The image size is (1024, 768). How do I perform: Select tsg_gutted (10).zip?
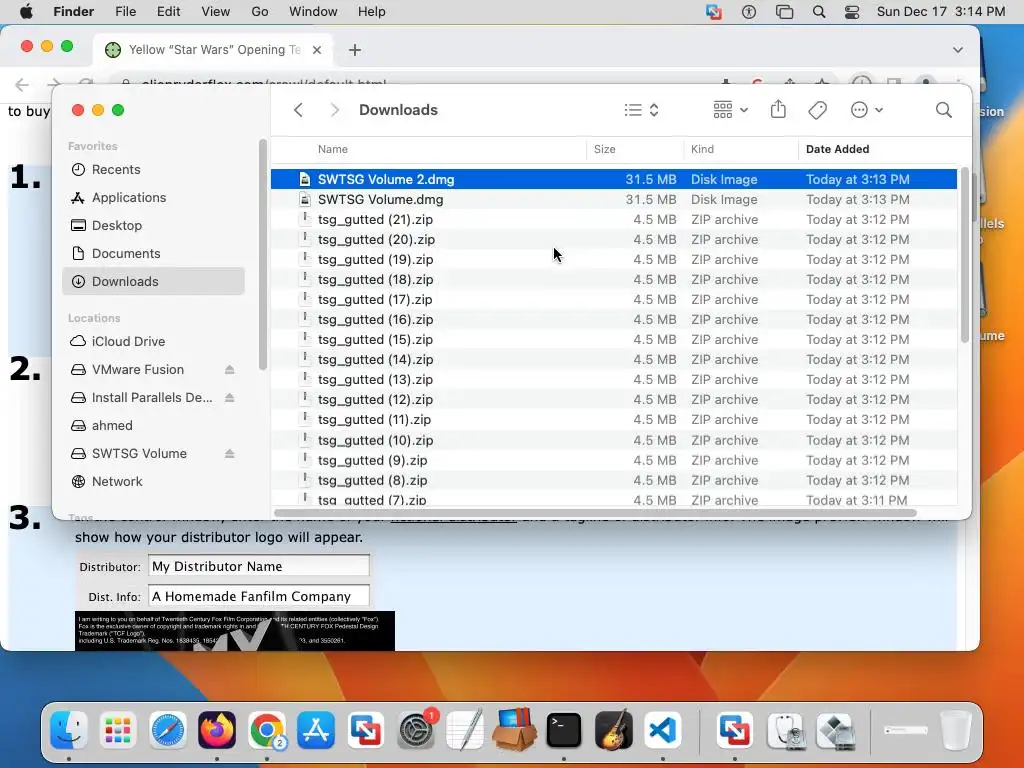(614, 440)
